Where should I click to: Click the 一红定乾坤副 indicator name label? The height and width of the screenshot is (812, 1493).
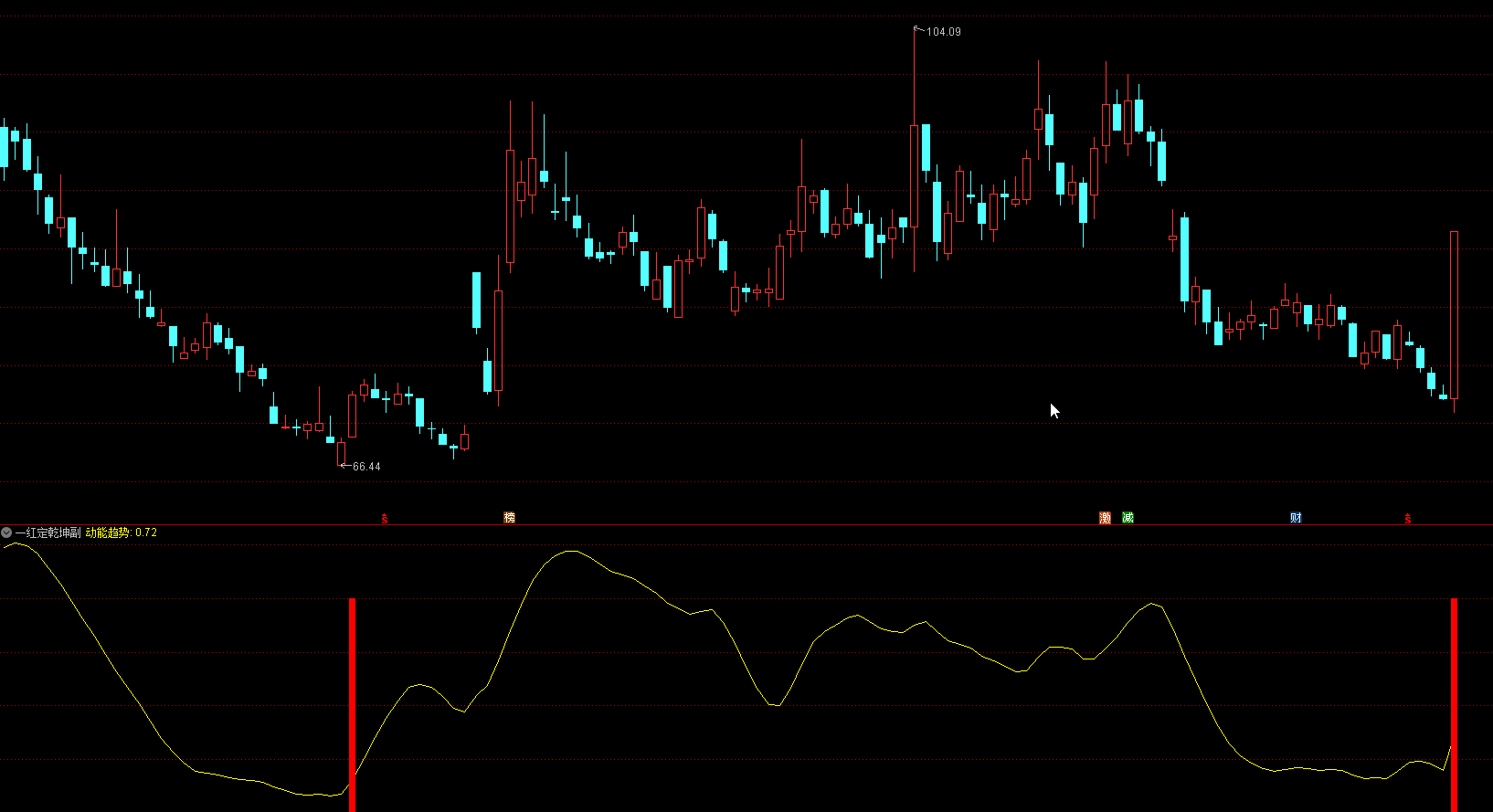pyautogui.click(x=48, y=533)
